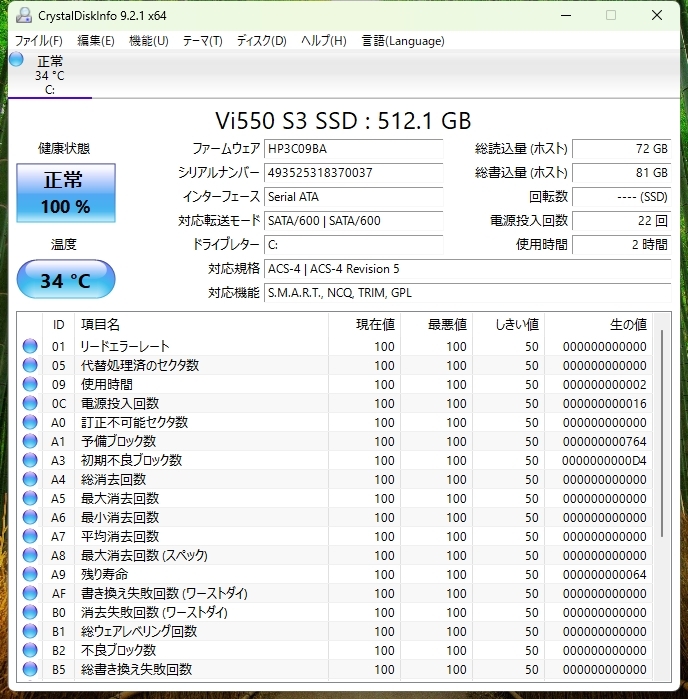The height and width of the screenshot is (699, 688).
Task: Click raw value 000000000016 in 電源投入回数 row
Action: (604, 403)
